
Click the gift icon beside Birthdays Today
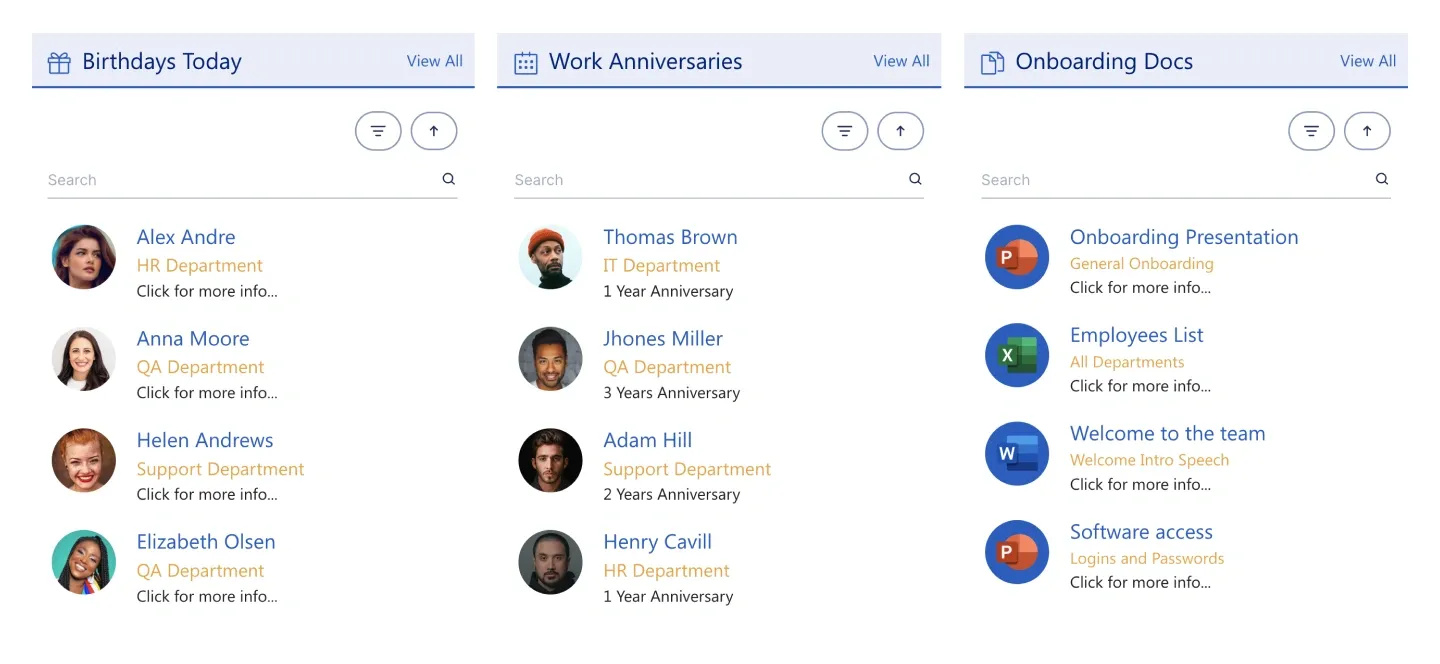click(x=59, y=63)
